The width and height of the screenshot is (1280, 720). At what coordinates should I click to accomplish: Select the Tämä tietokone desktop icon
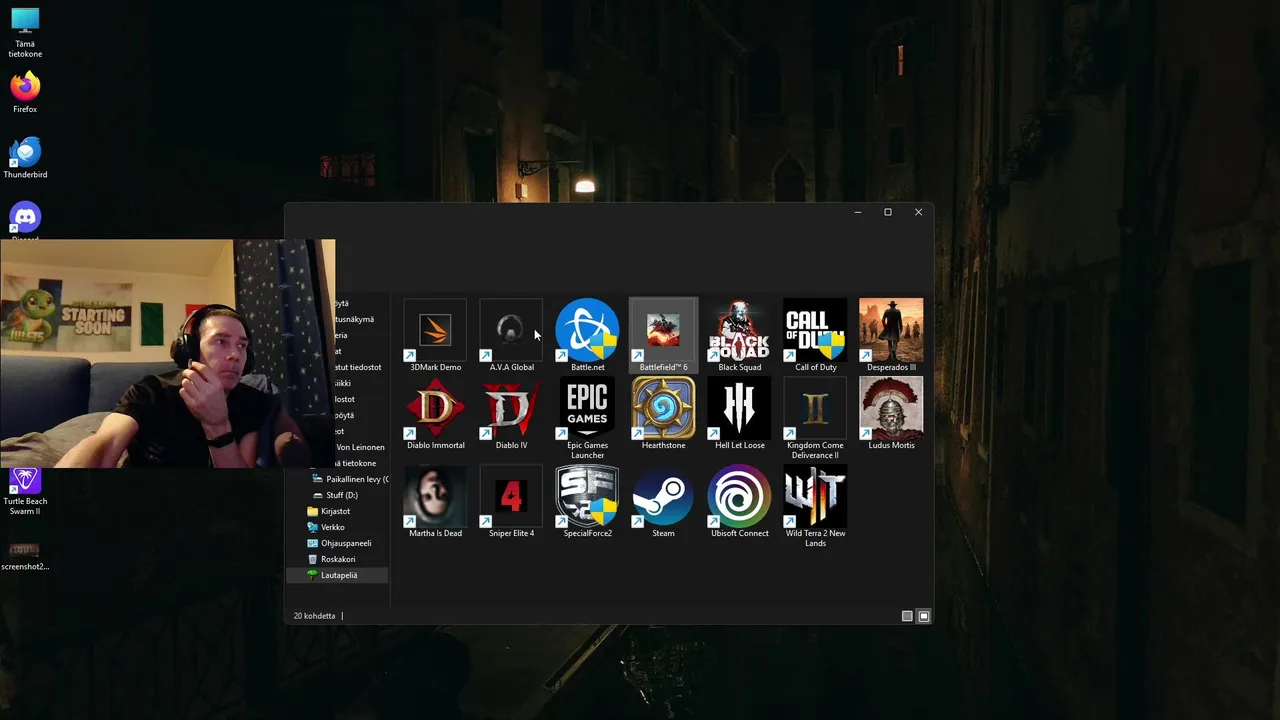point(25,33)
